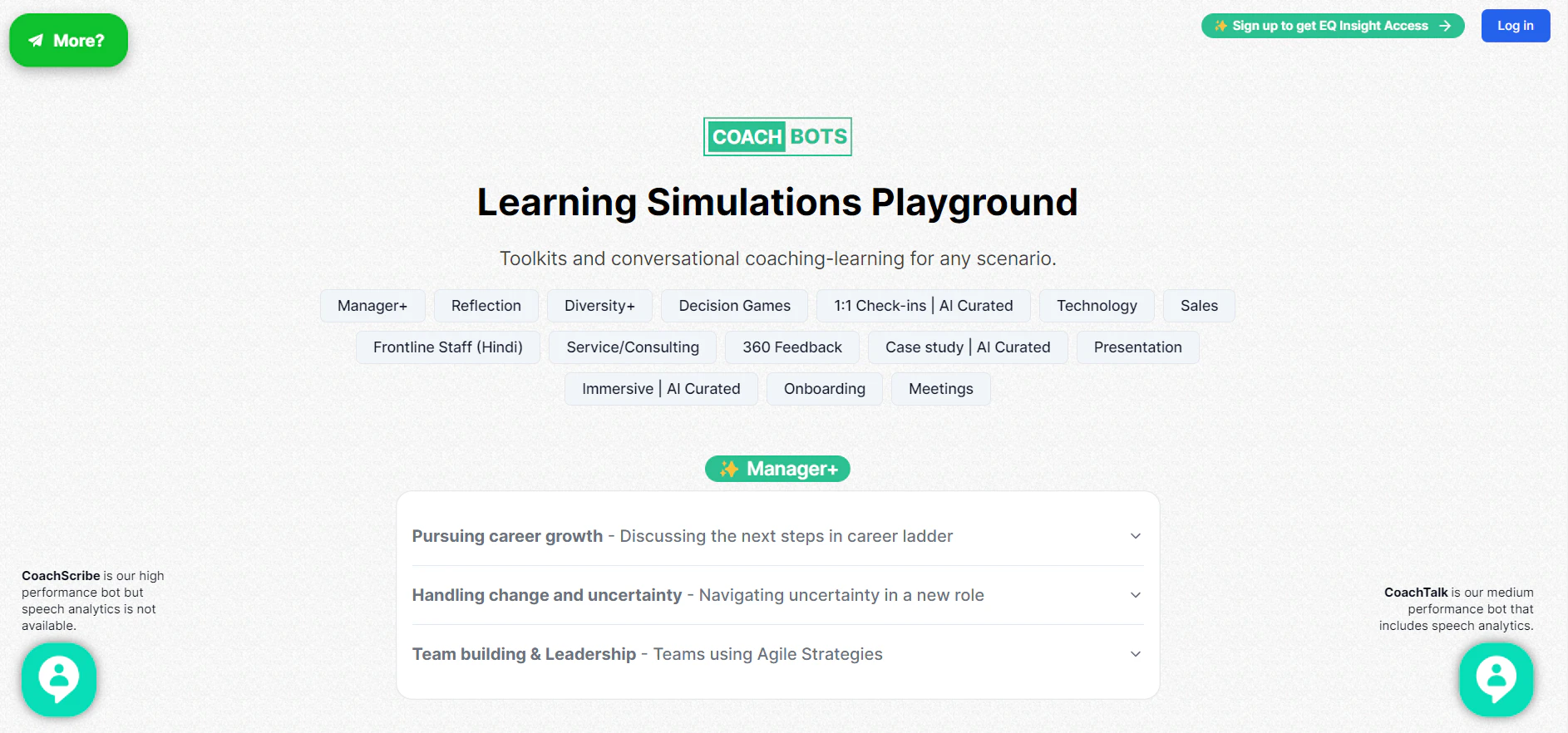
Task: Open the Decision Games category
Action: coord(734,306)
